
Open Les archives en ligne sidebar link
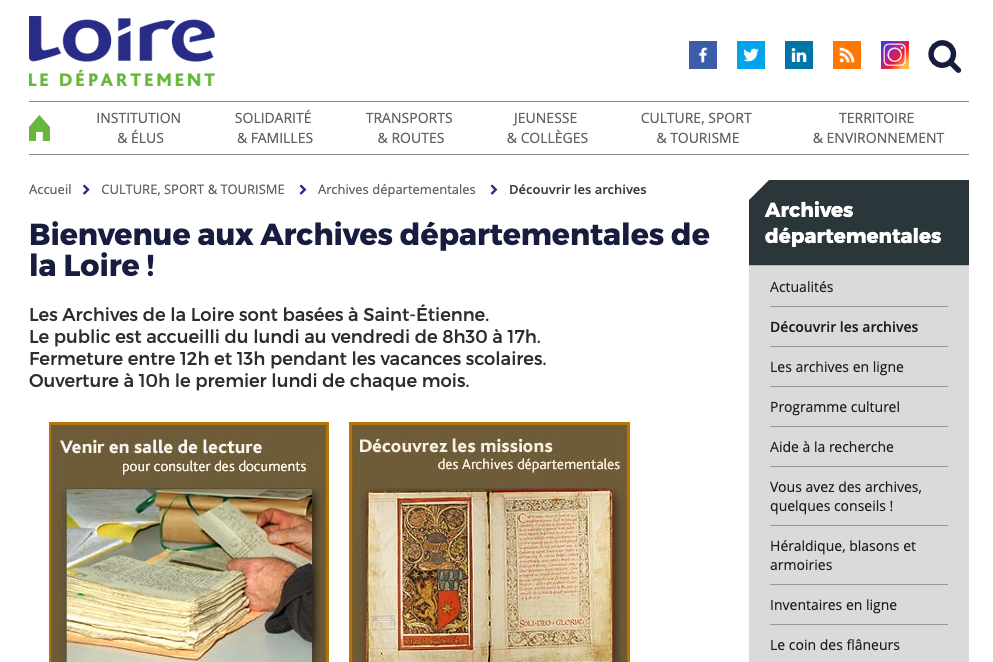click(x=837, y=367)
